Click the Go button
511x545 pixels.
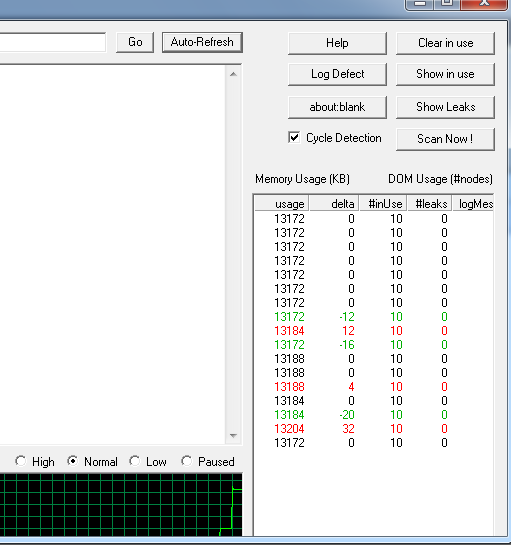[x=135, y=42]
